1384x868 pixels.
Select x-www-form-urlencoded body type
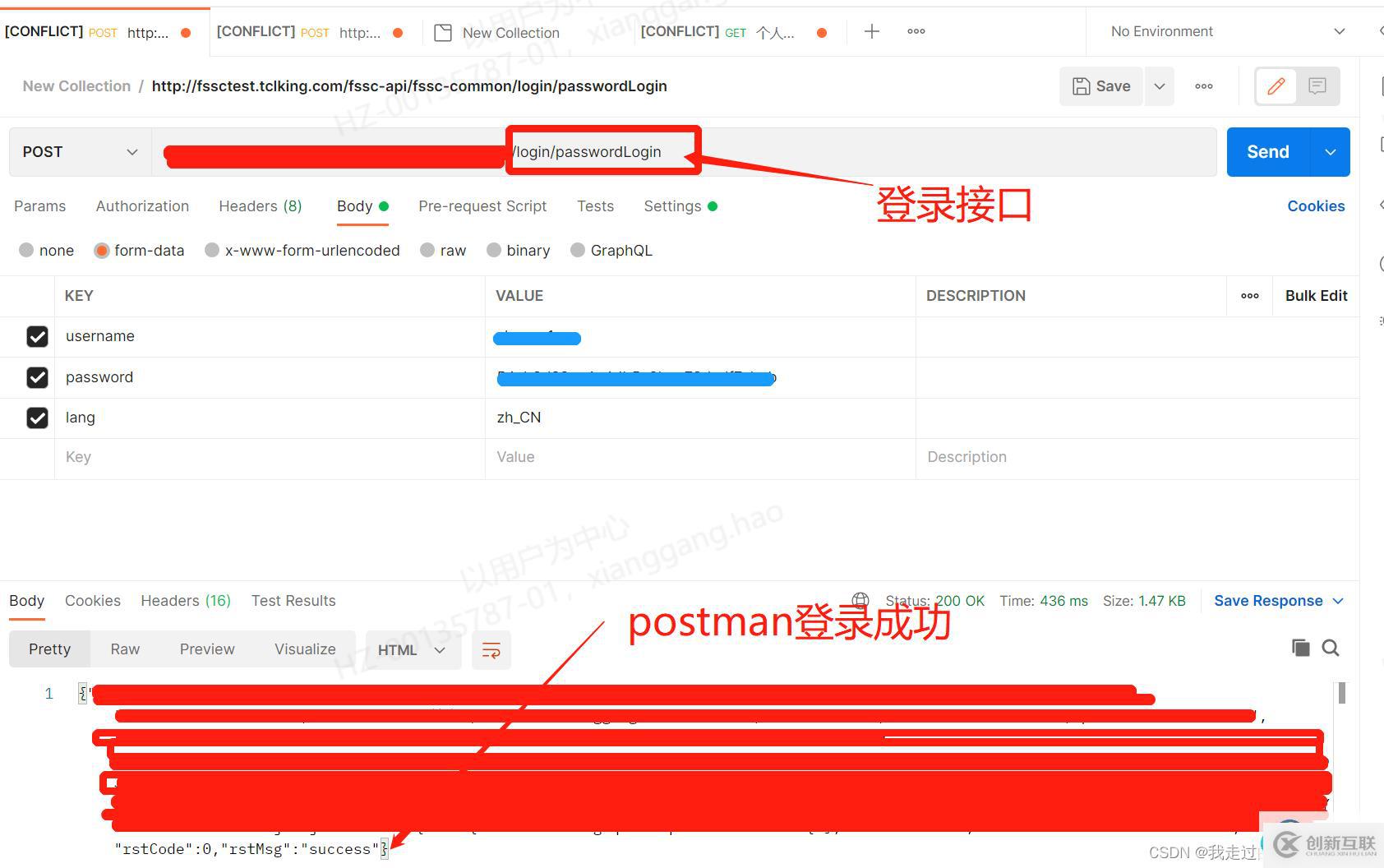212,250
